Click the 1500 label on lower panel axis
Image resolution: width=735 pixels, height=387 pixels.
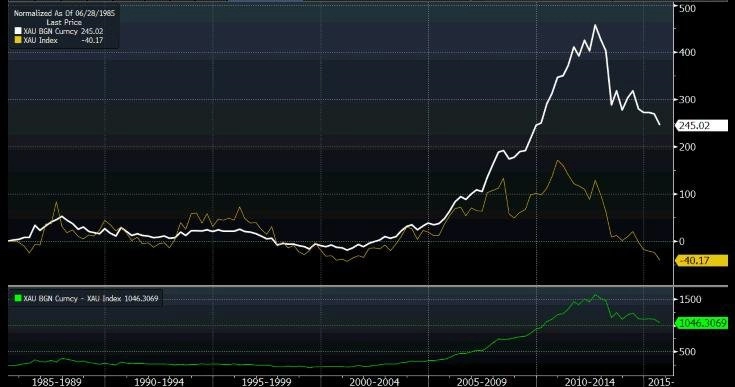point(690,299)
